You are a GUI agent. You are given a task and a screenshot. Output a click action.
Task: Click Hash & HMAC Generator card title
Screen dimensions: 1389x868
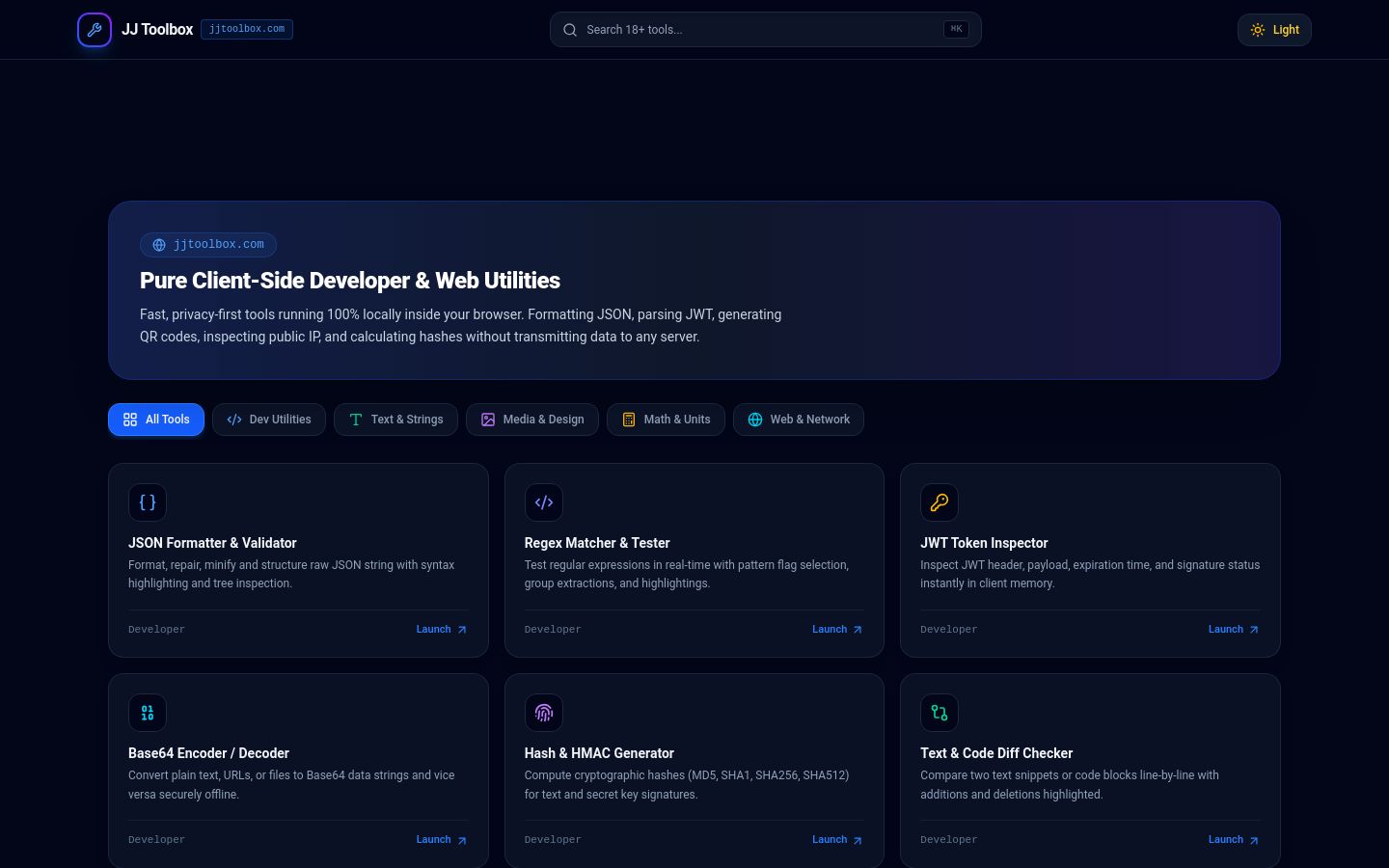tap(599, 753)
